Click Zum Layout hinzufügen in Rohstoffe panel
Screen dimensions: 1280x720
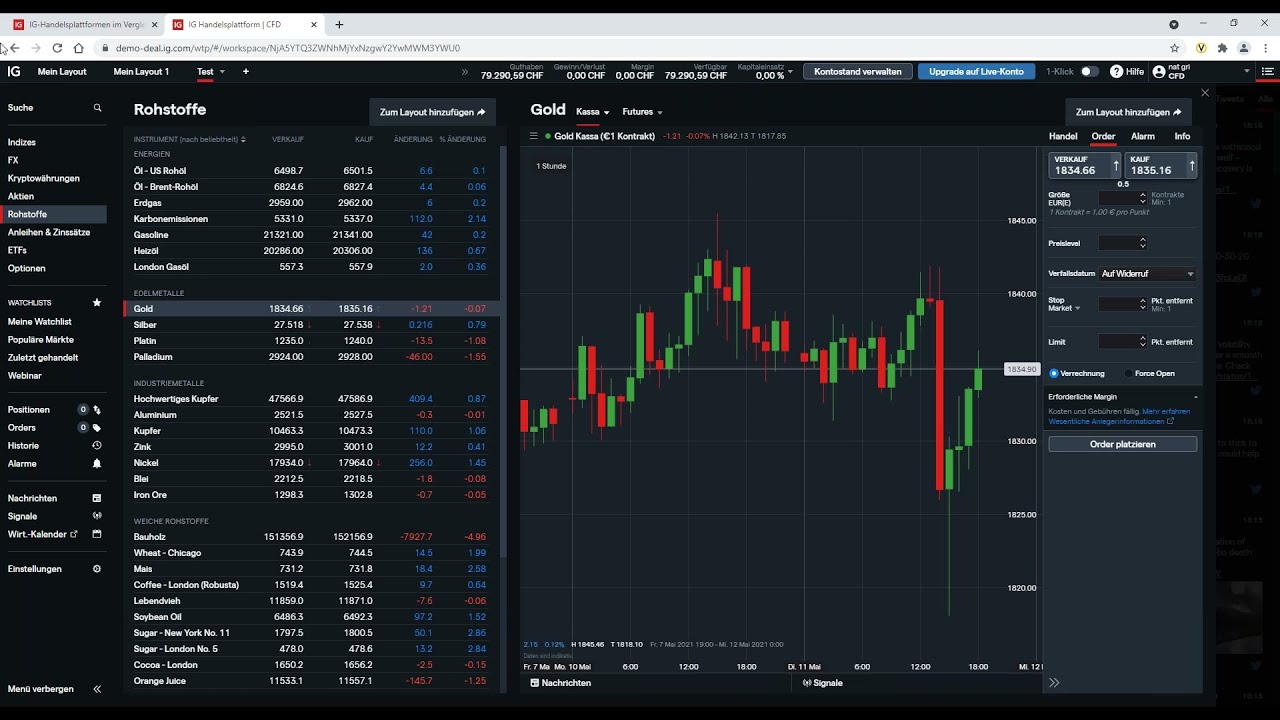pos(432,112)
